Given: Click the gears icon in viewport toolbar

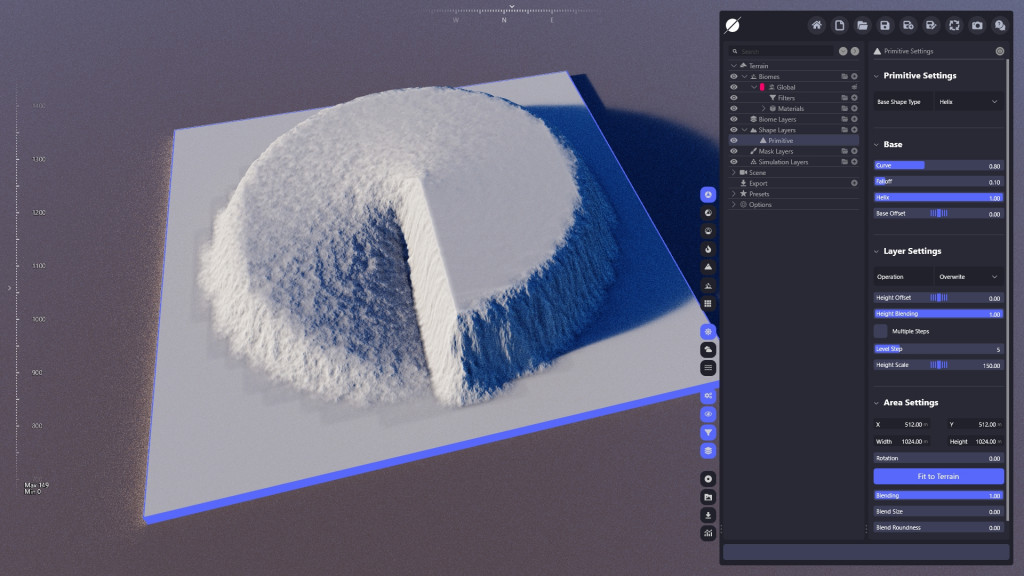Looking at the screenshot, I should coord(708,396).
